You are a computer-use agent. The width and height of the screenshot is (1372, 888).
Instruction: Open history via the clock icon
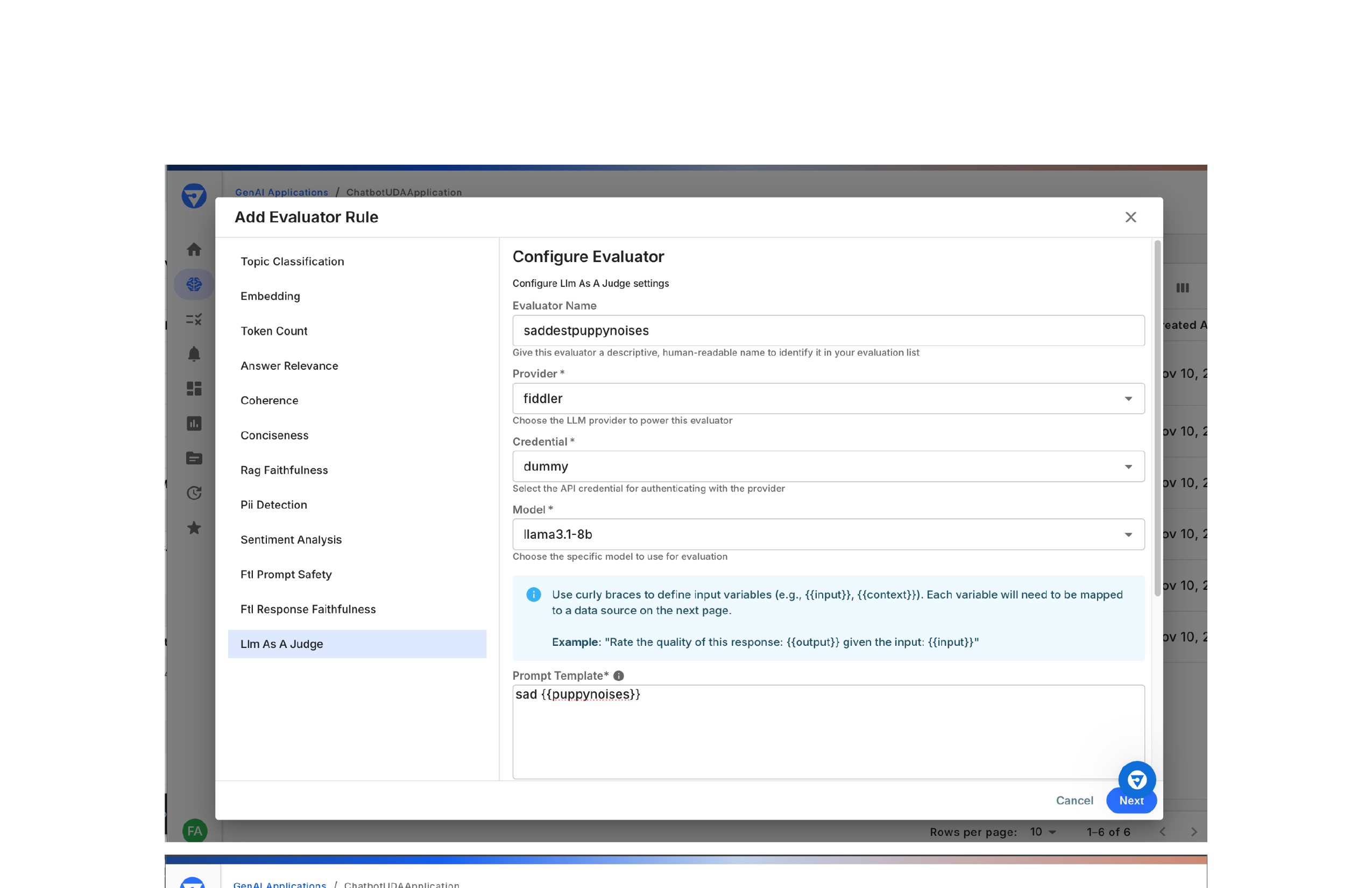click(194, 492)
